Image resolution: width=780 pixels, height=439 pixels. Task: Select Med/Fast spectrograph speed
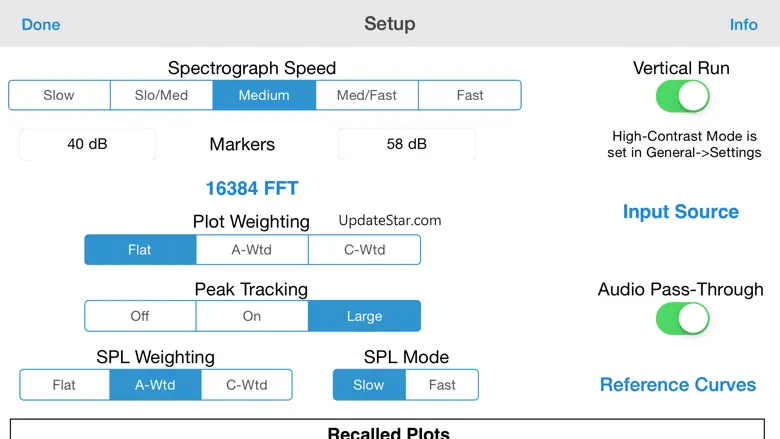(367, 95)
